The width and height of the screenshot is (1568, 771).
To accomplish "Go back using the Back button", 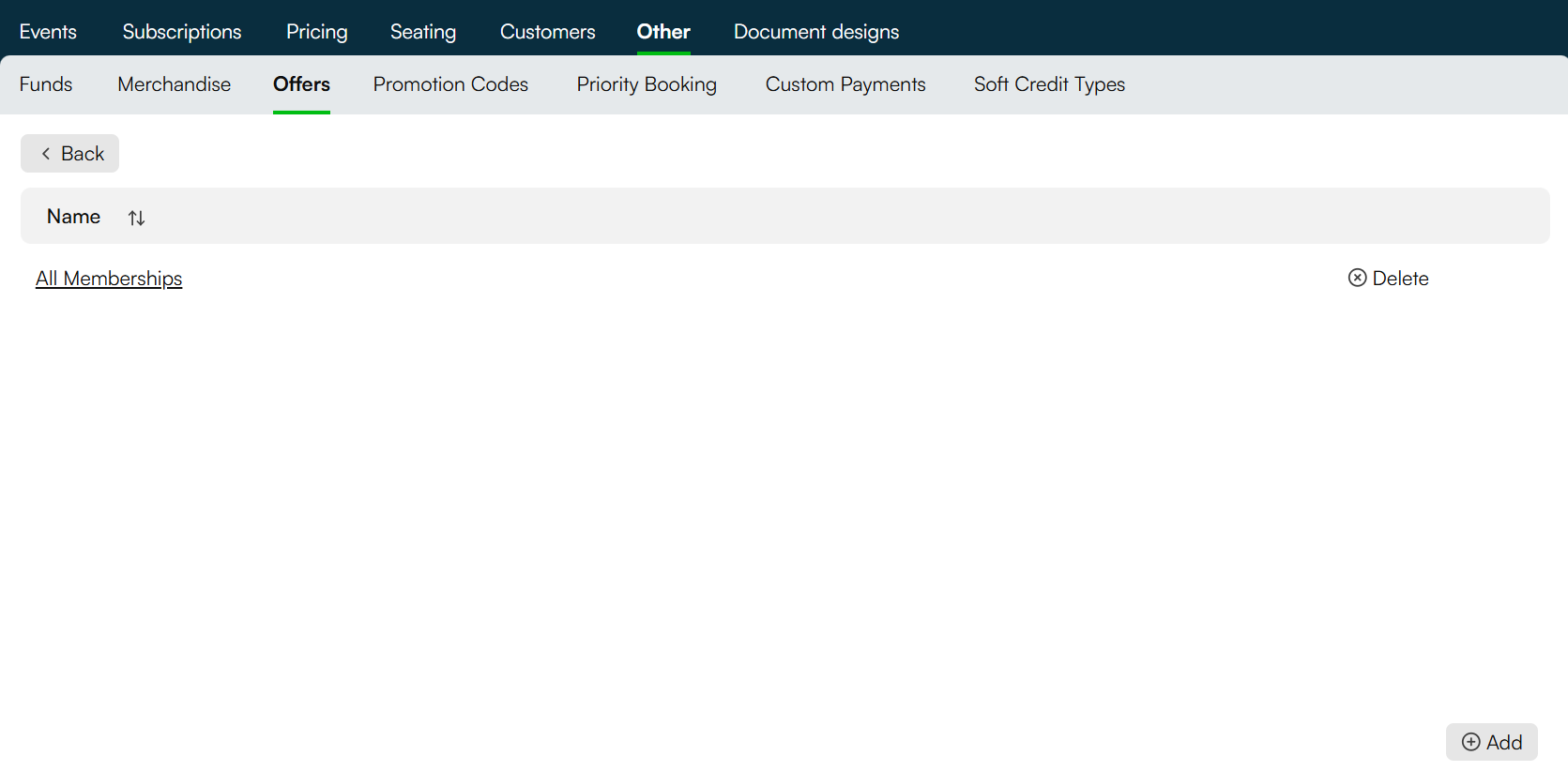I will [x=70, y=154].
